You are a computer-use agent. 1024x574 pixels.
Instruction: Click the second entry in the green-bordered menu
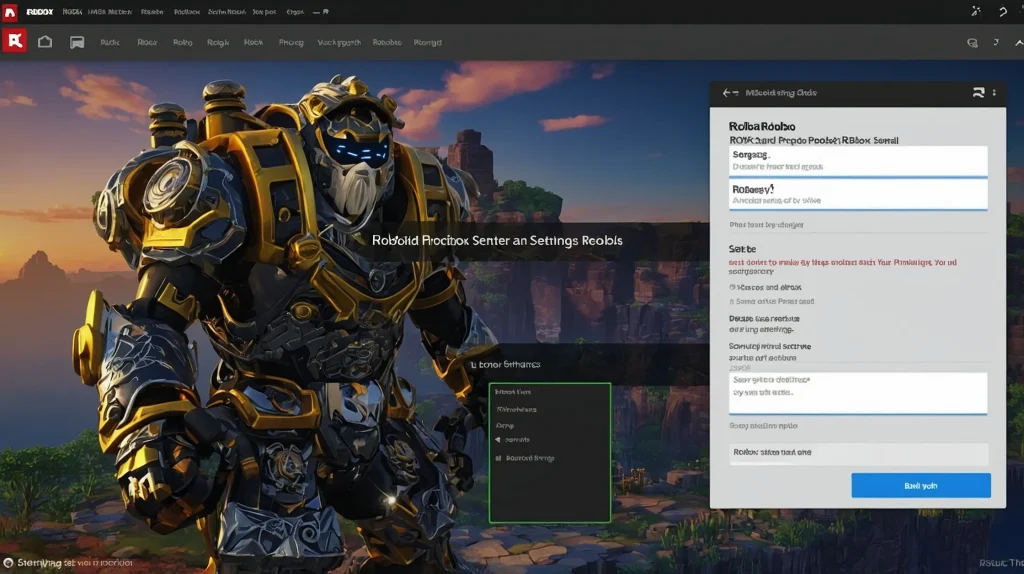pyautogui.click(x=516, y=409)
